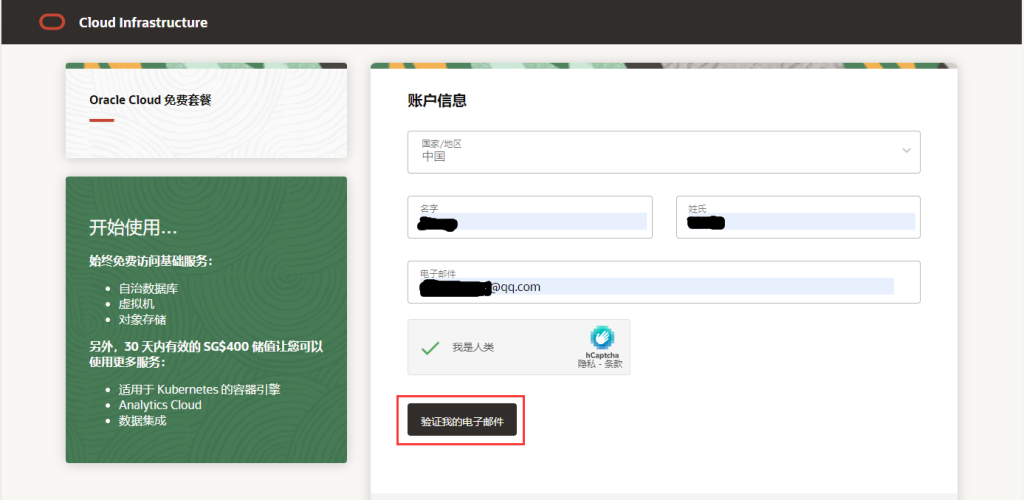Select the 始终免费访问基础服务 text
This screenshot has height=500, width=1024.
pos(151,262)
